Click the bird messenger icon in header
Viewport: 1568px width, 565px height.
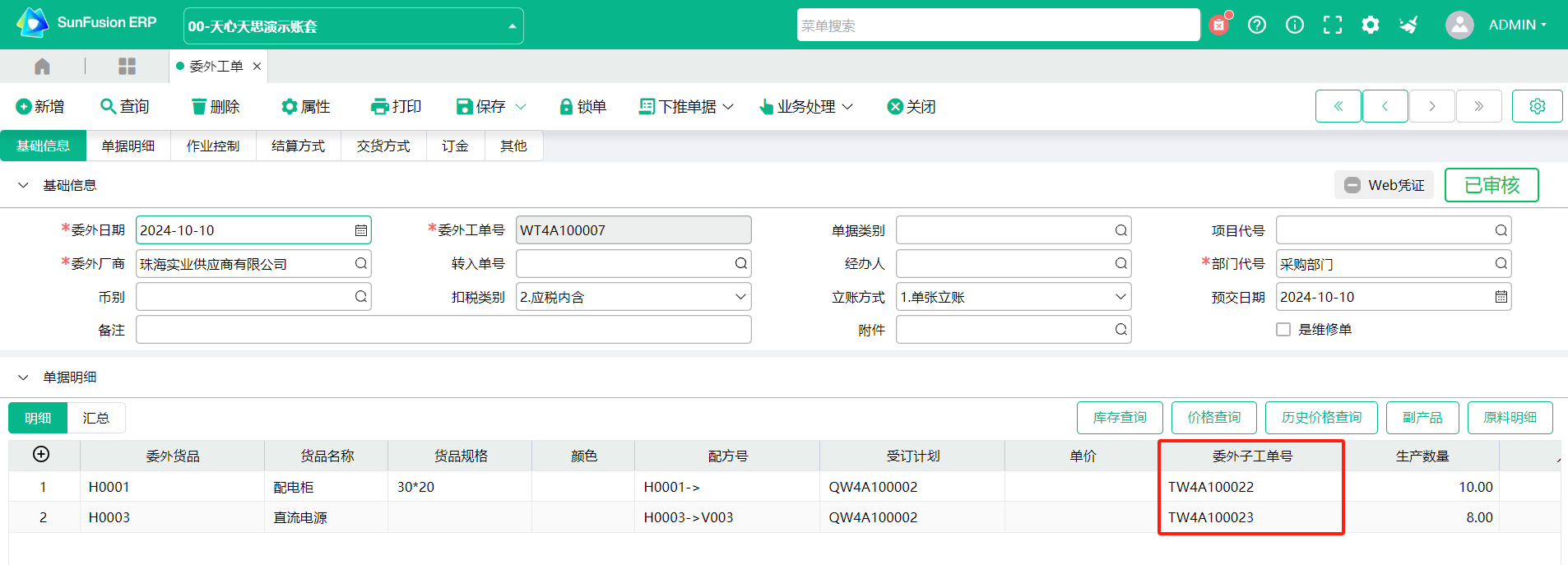point(1408,25)
